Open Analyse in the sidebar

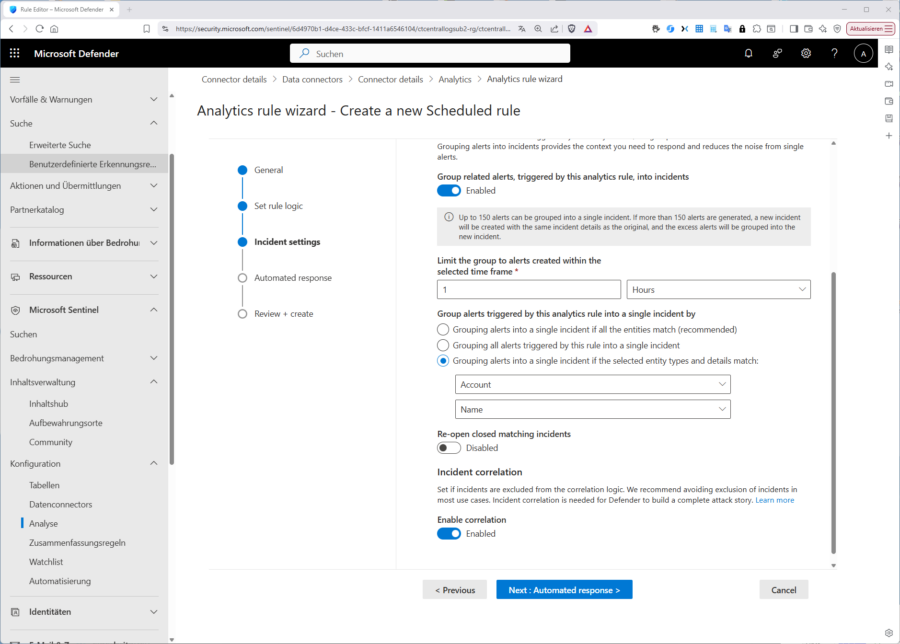click(44, 523)
